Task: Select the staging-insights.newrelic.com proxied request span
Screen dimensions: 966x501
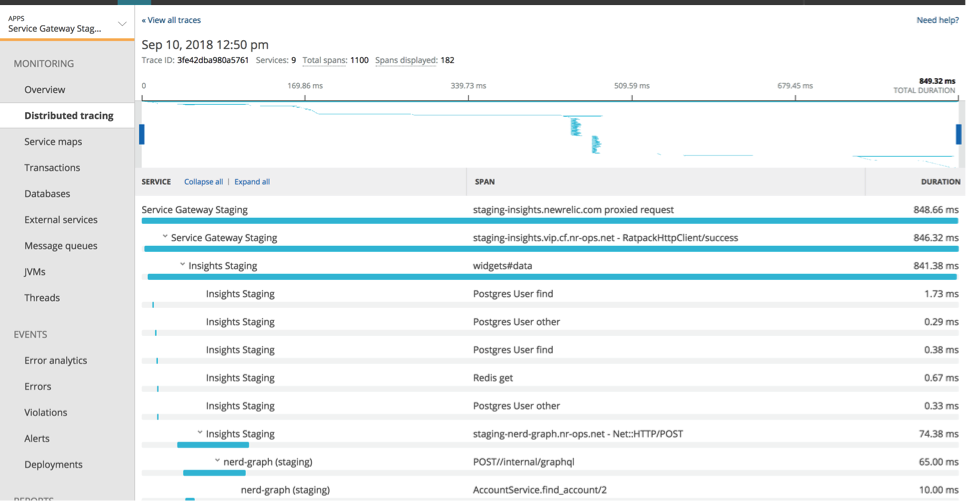Action: point(573,210)
